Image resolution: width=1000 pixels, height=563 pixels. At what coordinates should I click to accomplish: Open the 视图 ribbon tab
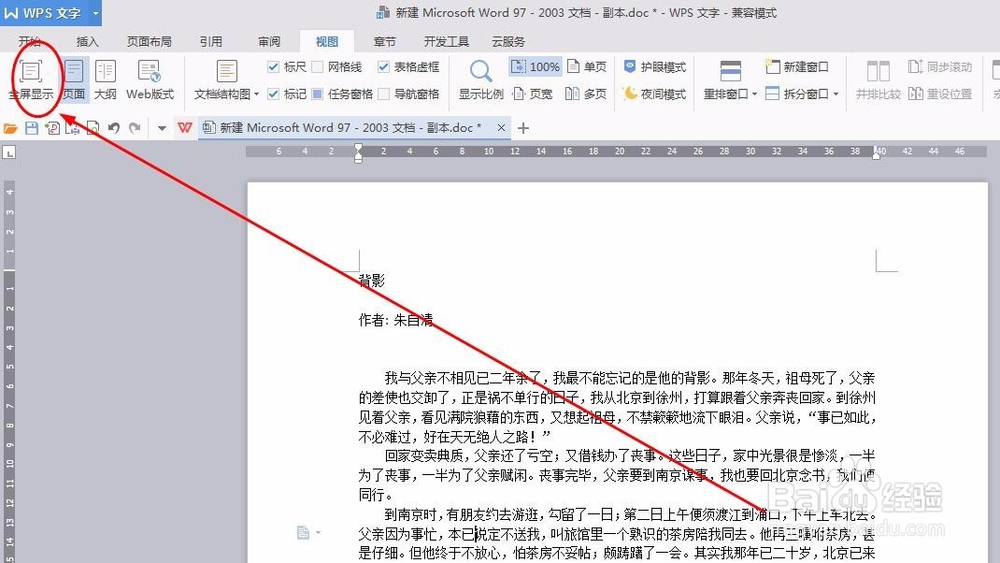click(327, 41)
